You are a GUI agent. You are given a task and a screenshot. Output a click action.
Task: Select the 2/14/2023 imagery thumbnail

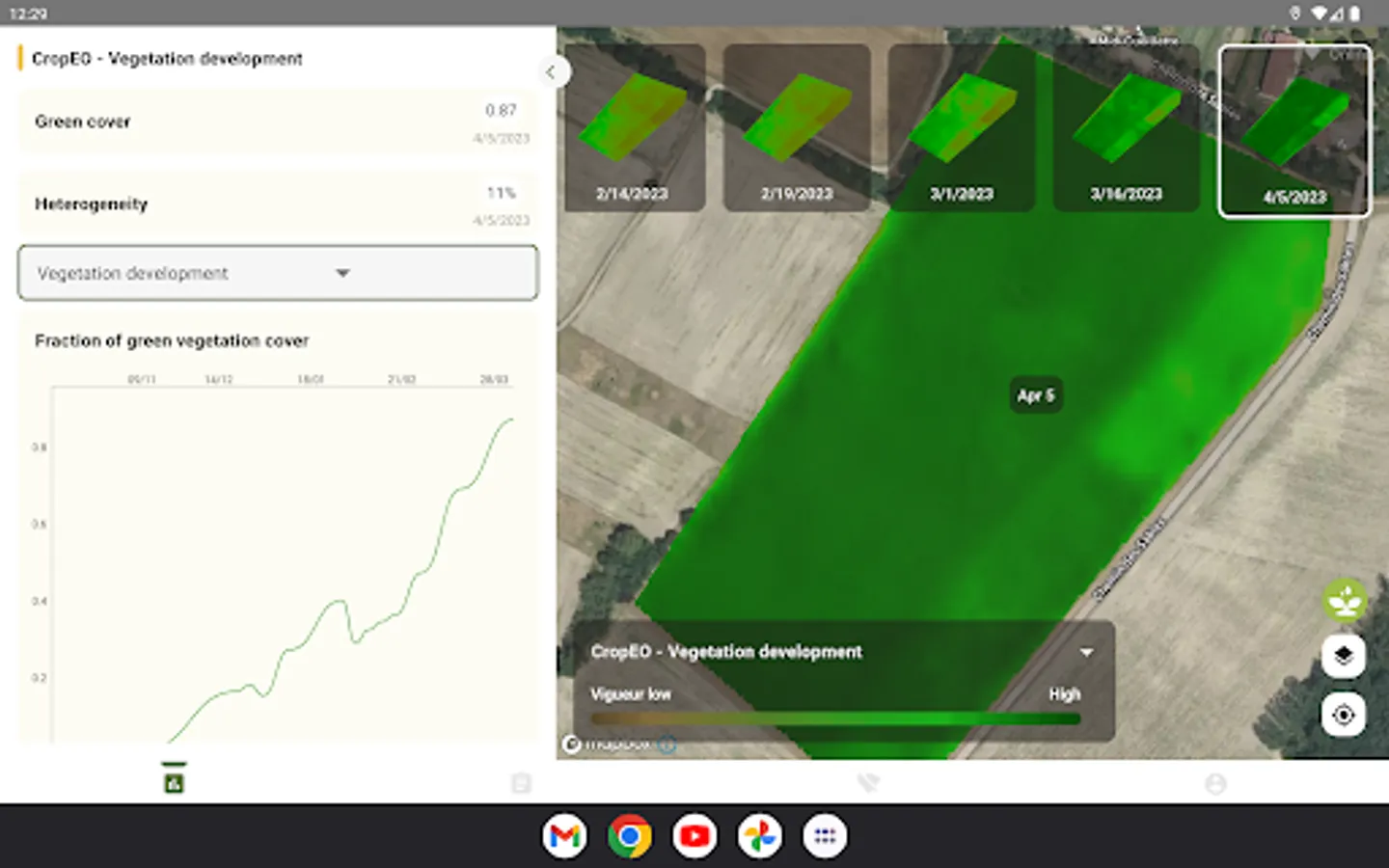633,127
